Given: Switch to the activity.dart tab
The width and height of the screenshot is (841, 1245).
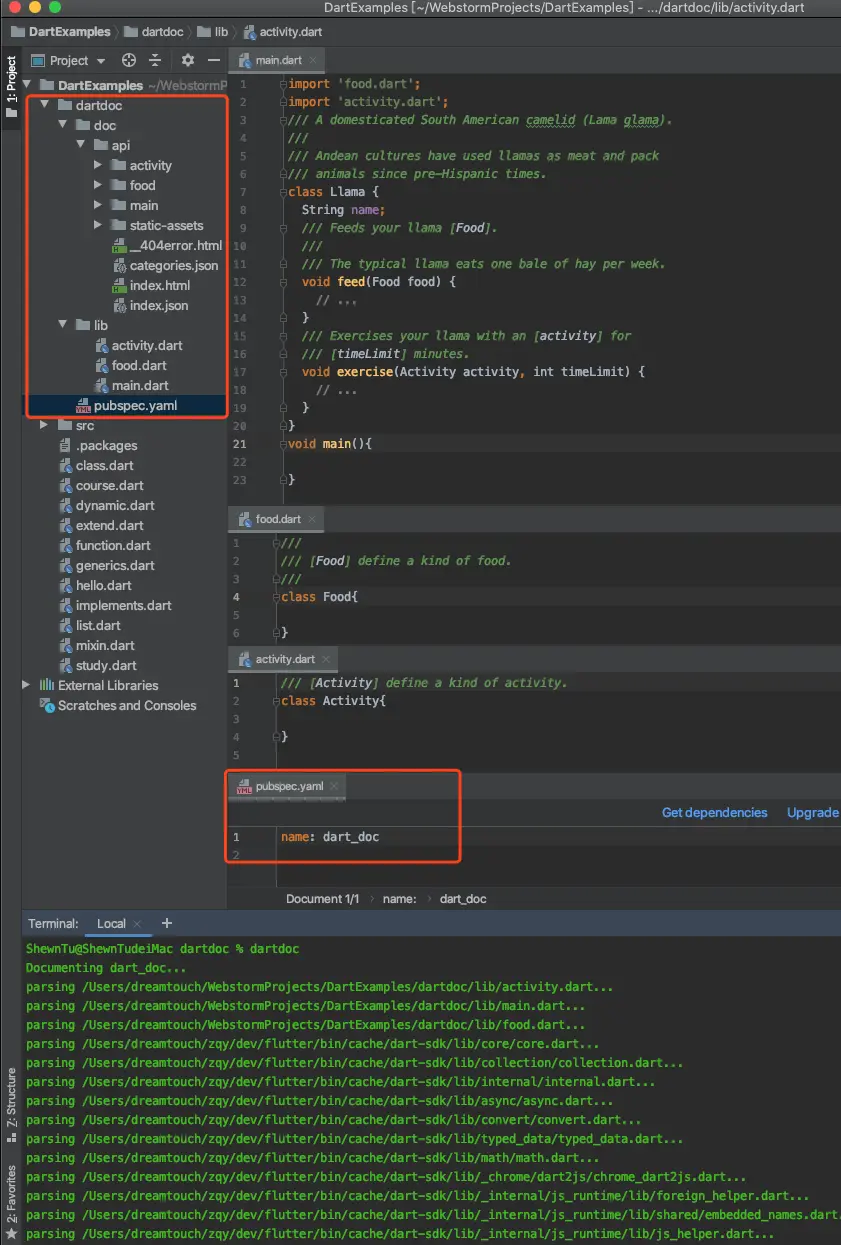Looking at the screenshot, I should 284,659.
